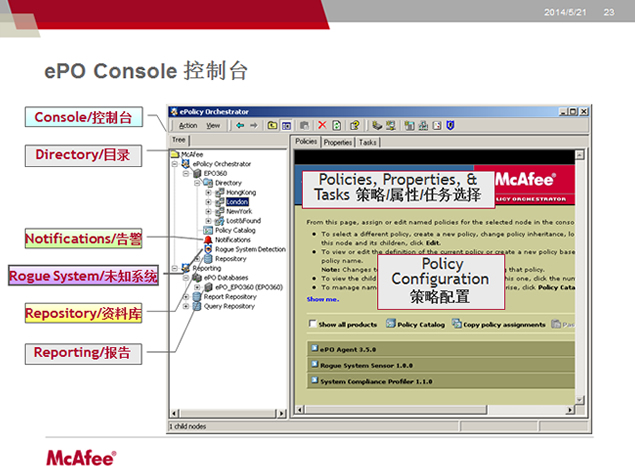Image resolution: width=635 pixels, height=466 pixels.
Task: Click the ePolicy Orchestrator title bar icon
Action: [174, 111]
